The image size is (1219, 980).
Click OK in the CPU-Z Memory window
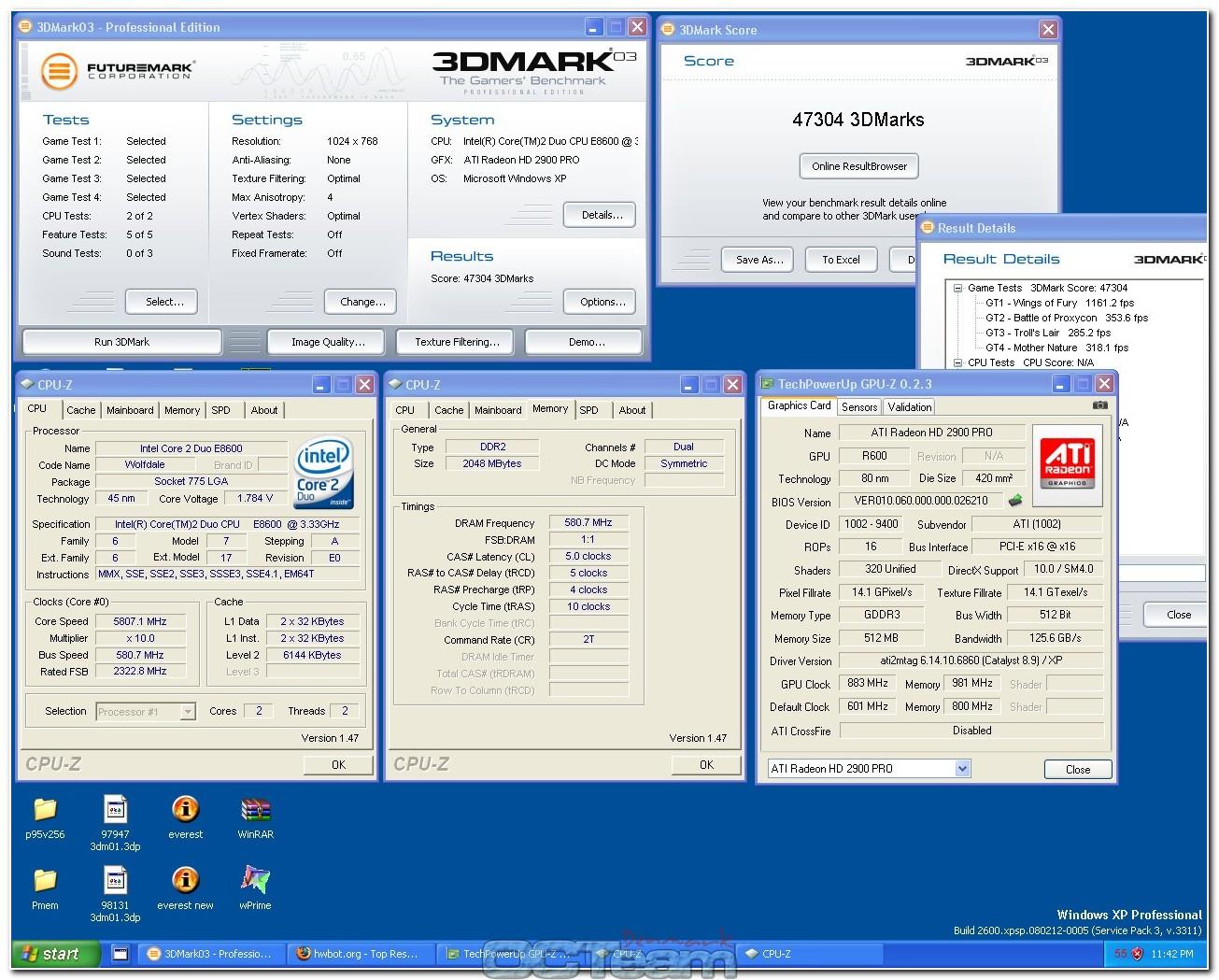pos(706,765)
